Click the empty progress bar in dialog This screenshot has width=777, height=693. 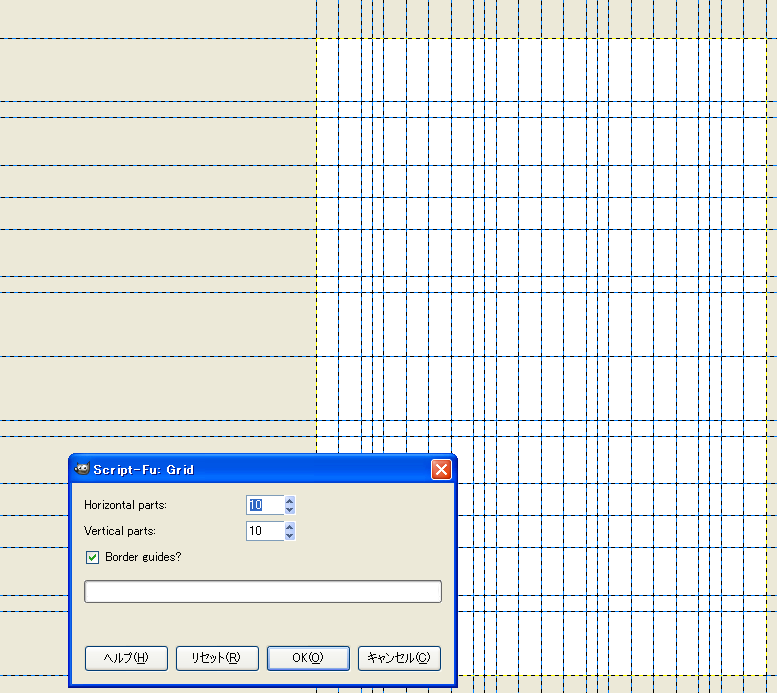(263, 591)
